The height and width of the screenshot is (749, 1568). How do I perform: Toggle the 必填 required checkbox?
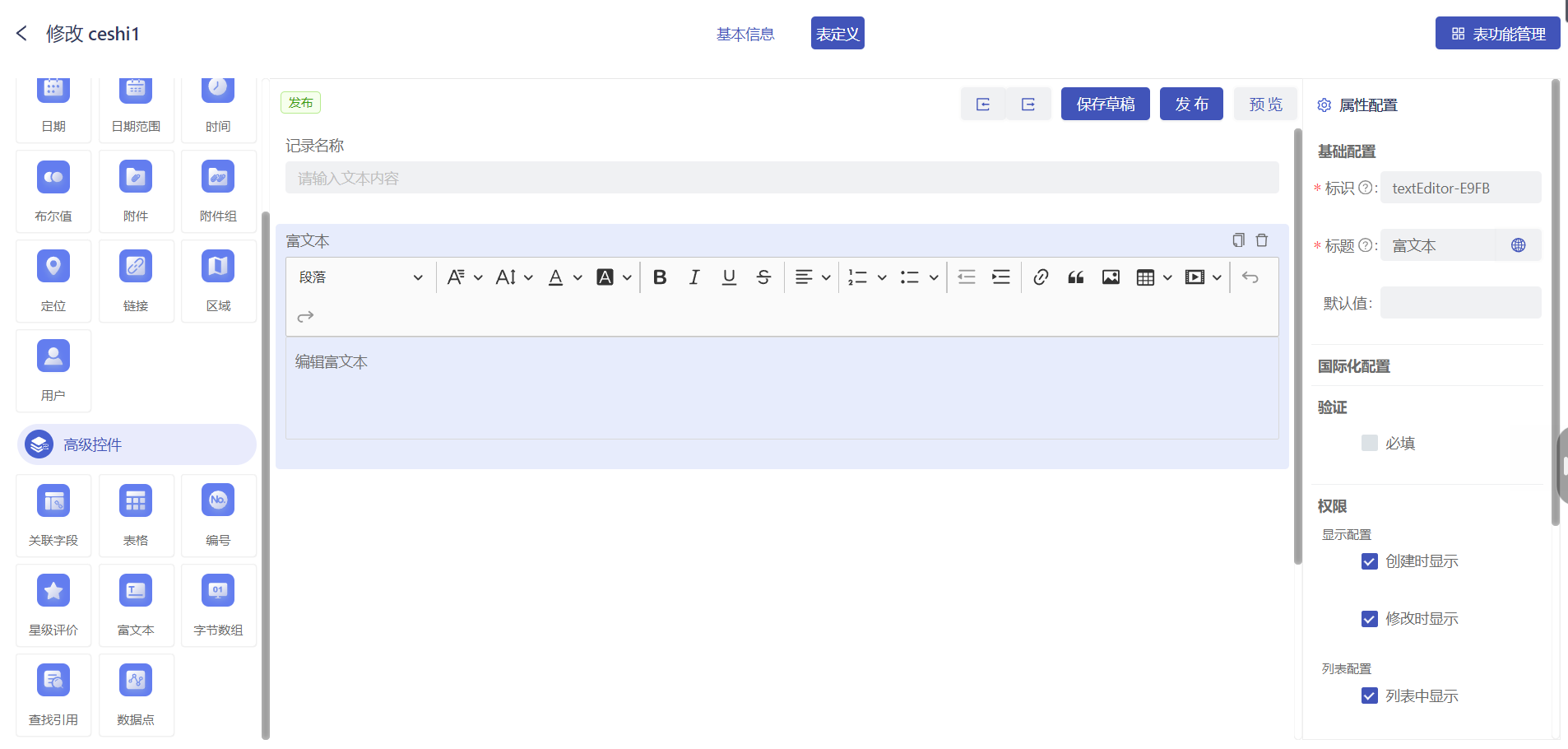point(1369,443)
